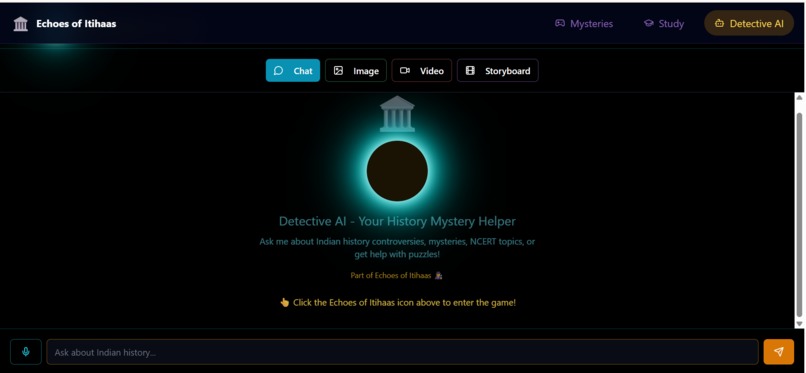
Task: Click the Echoes of Itihaas museum logo icon
Action: coord(21,24)
